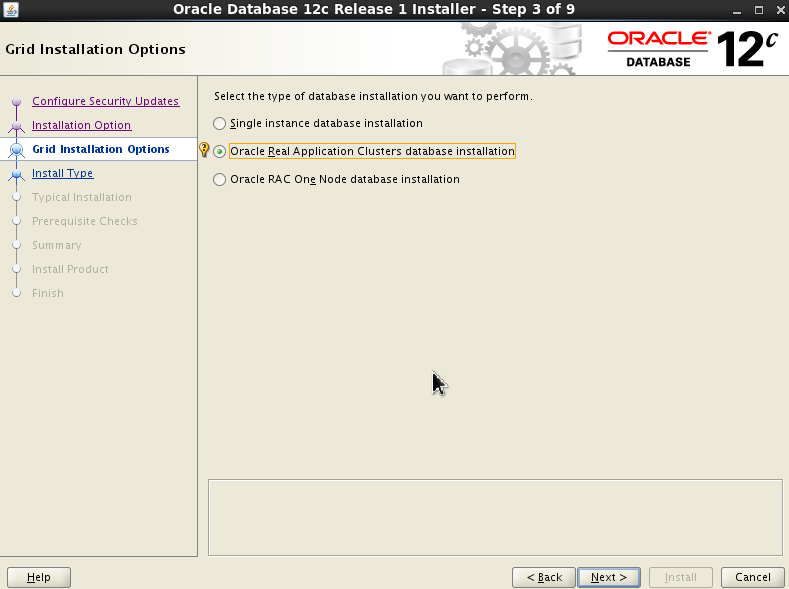789x589 pixels.
Task: Pick Oracle RAC One Node database installation
Action: point(219,180)
